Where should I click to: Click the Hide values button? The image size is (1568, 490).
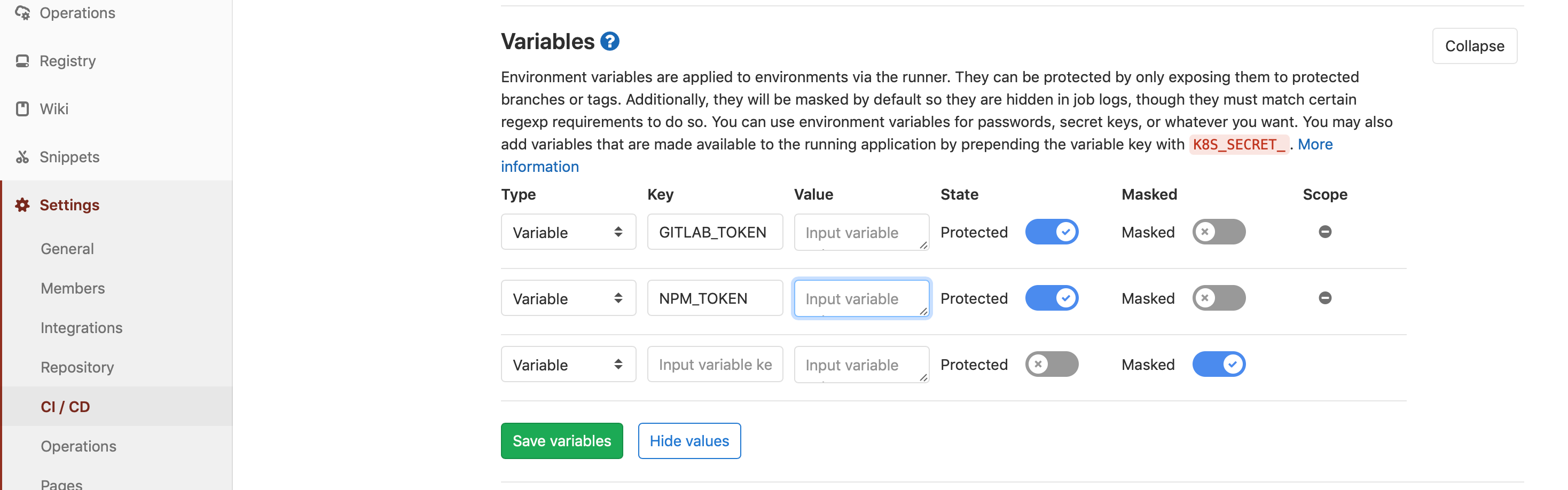pyautogui.click(x=688, y=440)
